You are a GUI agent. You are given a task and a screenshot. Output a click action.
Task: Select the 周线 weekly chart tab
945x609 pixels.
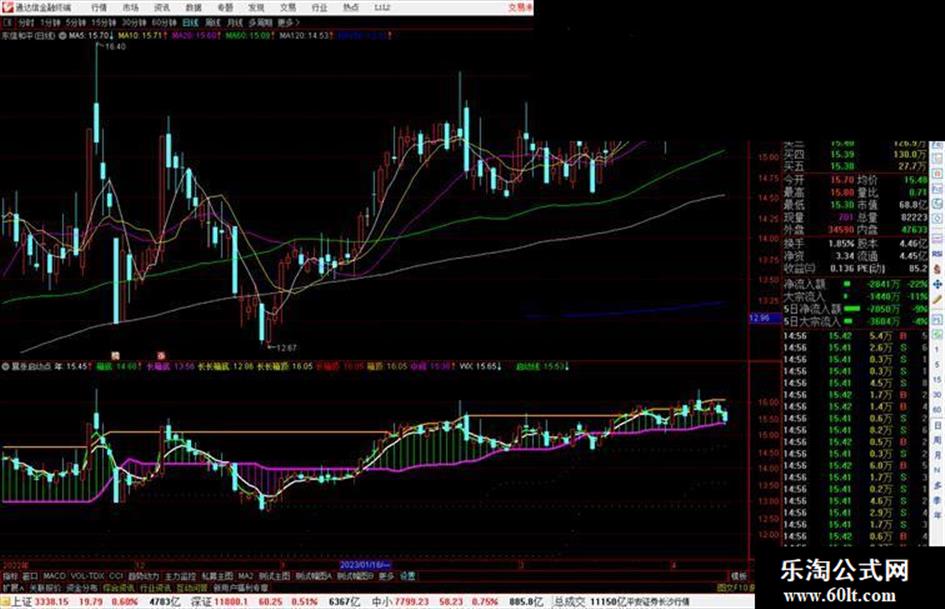tap(213, 22)
